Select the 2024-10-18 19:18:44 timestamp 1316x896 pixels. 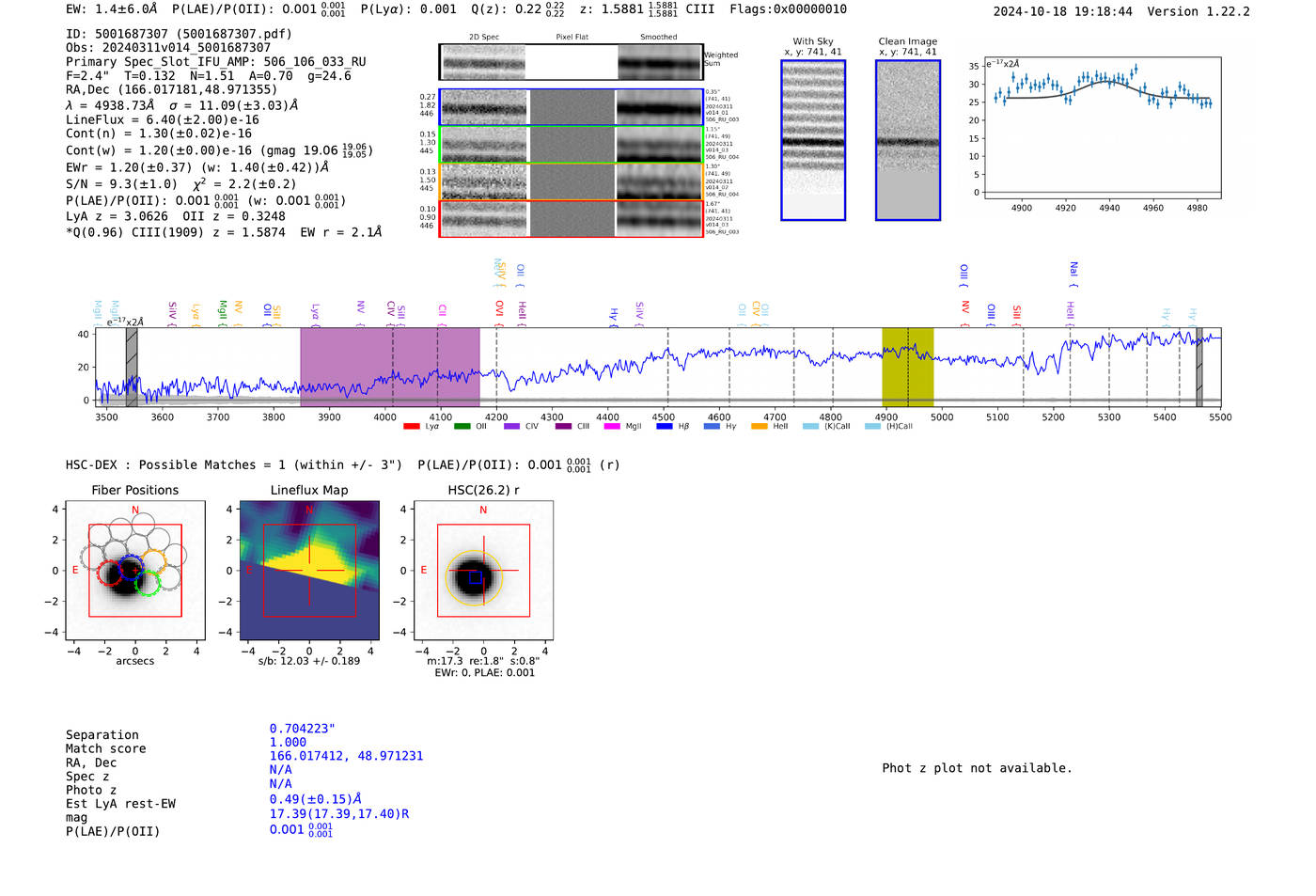click(1063, 11)
